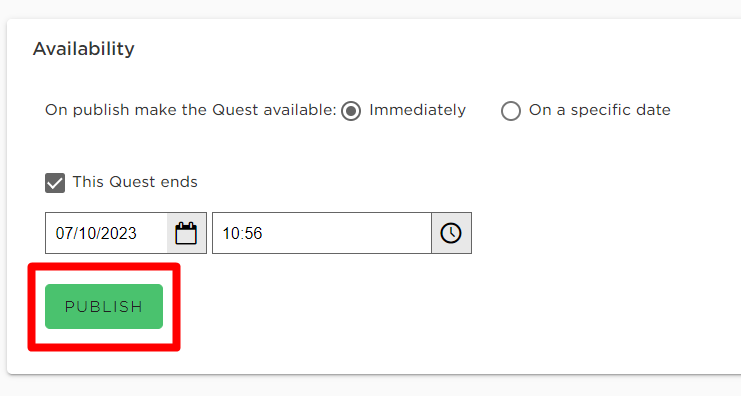Click the PUBLISH text on green button

[x=104, y=307]
